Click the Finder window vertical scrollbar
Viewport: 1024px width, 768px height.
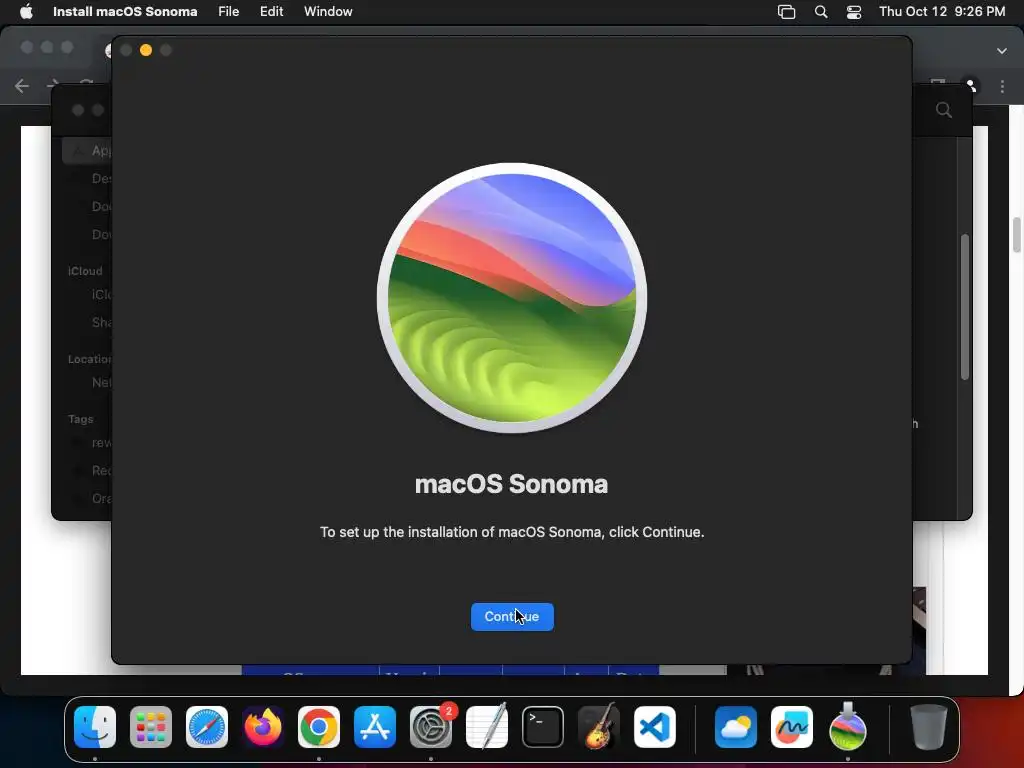(965, 306)
